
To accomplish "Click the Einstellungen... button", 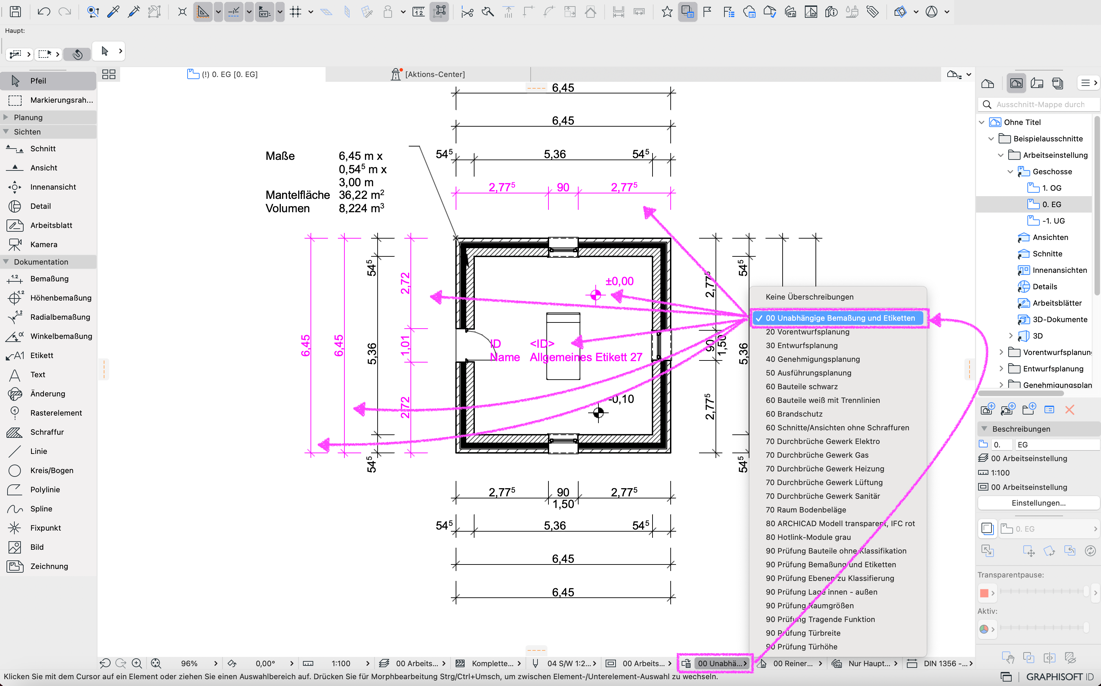I will (x=1039, y=503).
